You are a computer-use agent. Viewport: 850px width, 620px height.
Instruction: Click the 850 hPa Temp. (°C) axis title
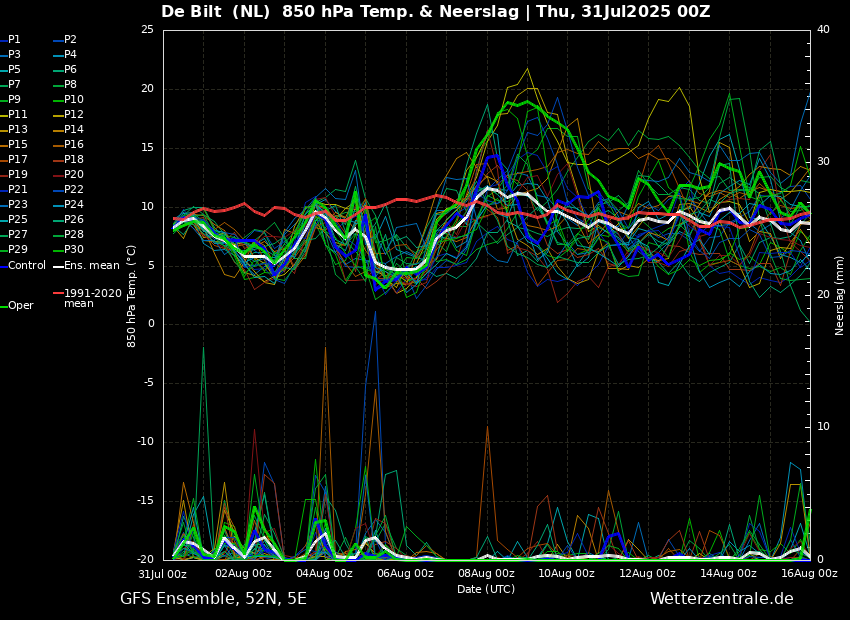pos(132,295)
